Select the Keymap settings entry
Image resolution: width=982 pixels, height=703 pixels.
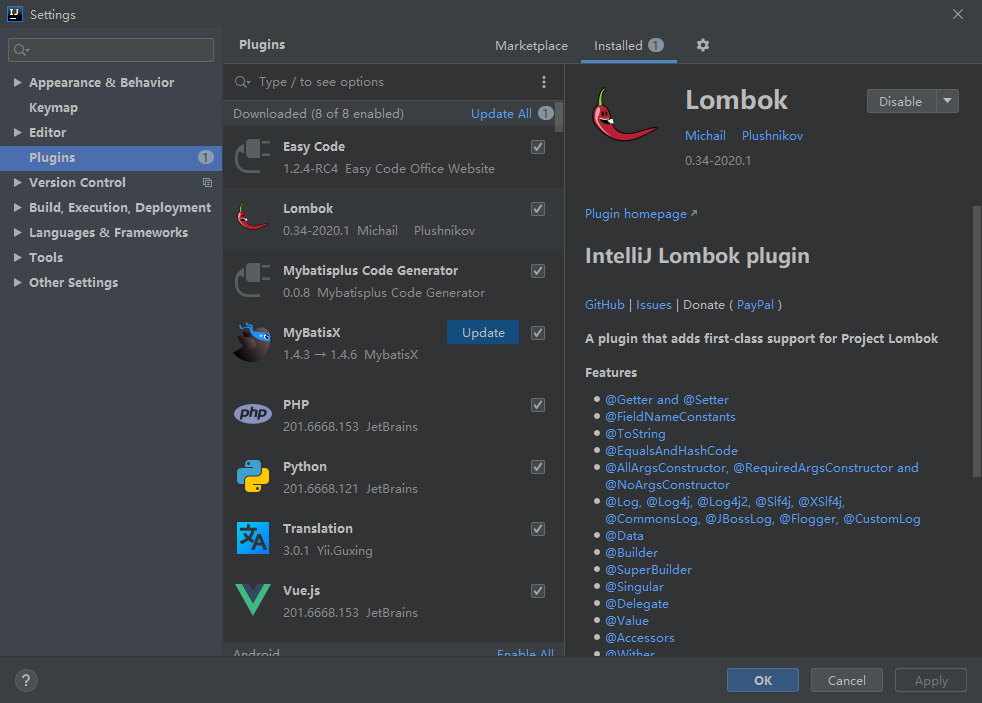pos(53,108)
